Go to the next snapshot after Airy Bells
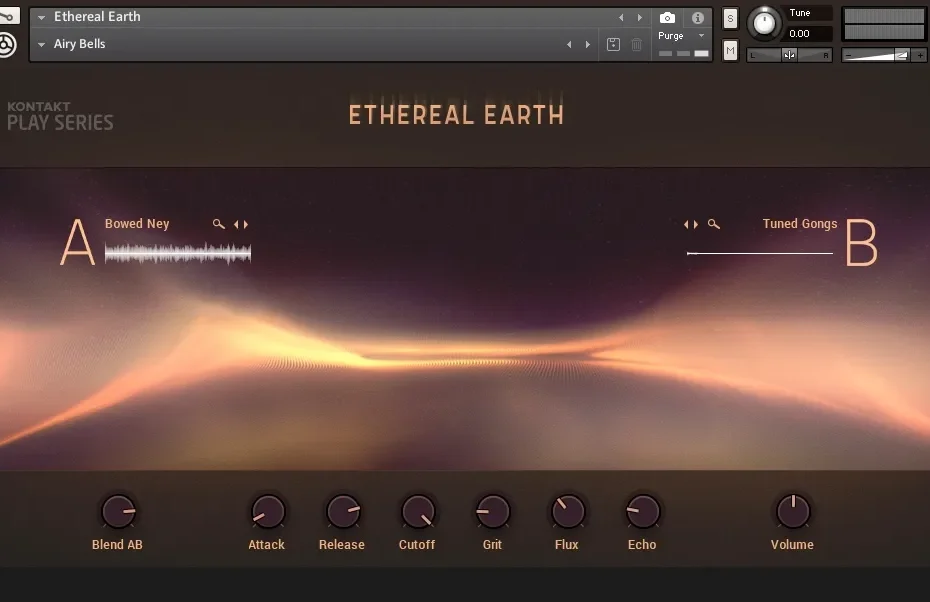This screenshot has width=930, height=602. 587,45
